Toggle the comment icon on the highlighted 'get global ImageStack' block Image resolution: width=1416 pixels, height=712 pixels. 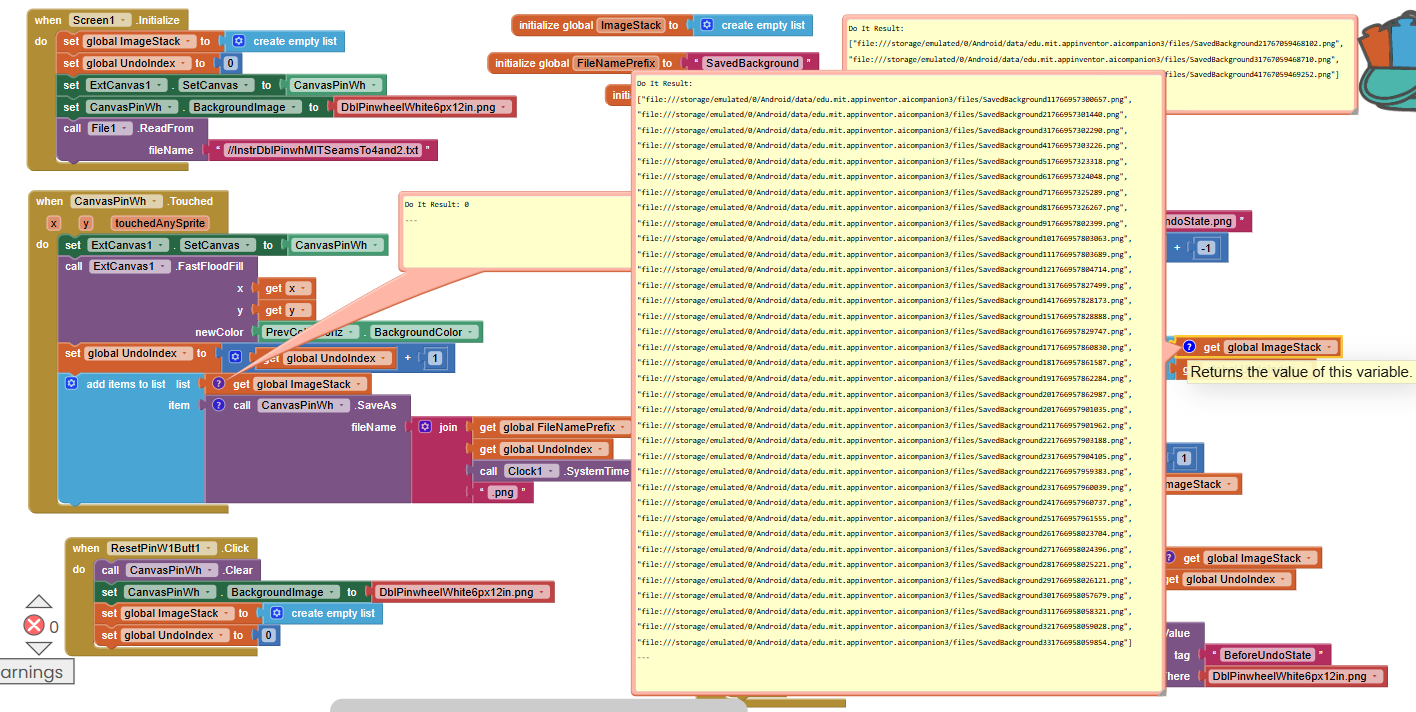click(x=1189, y=347)
